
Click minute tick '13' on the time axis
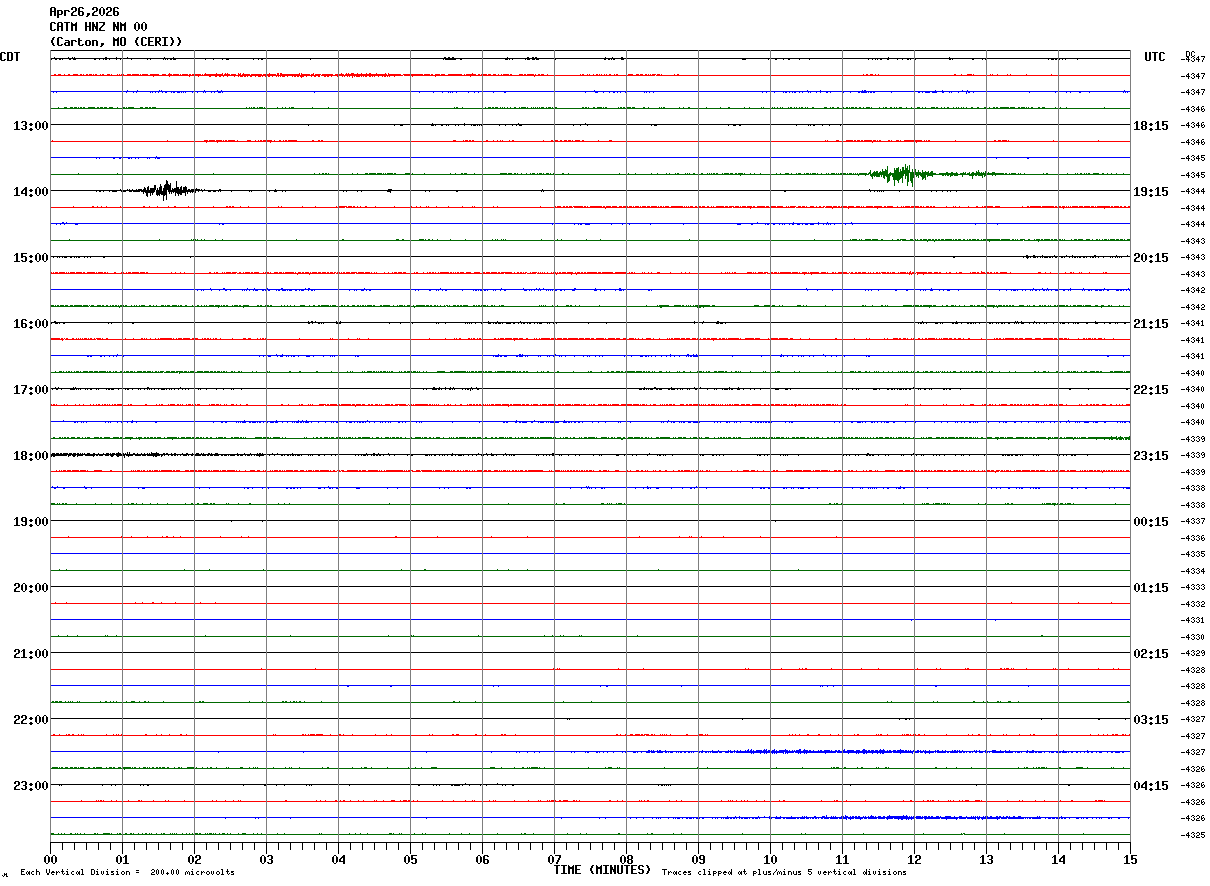986,859
